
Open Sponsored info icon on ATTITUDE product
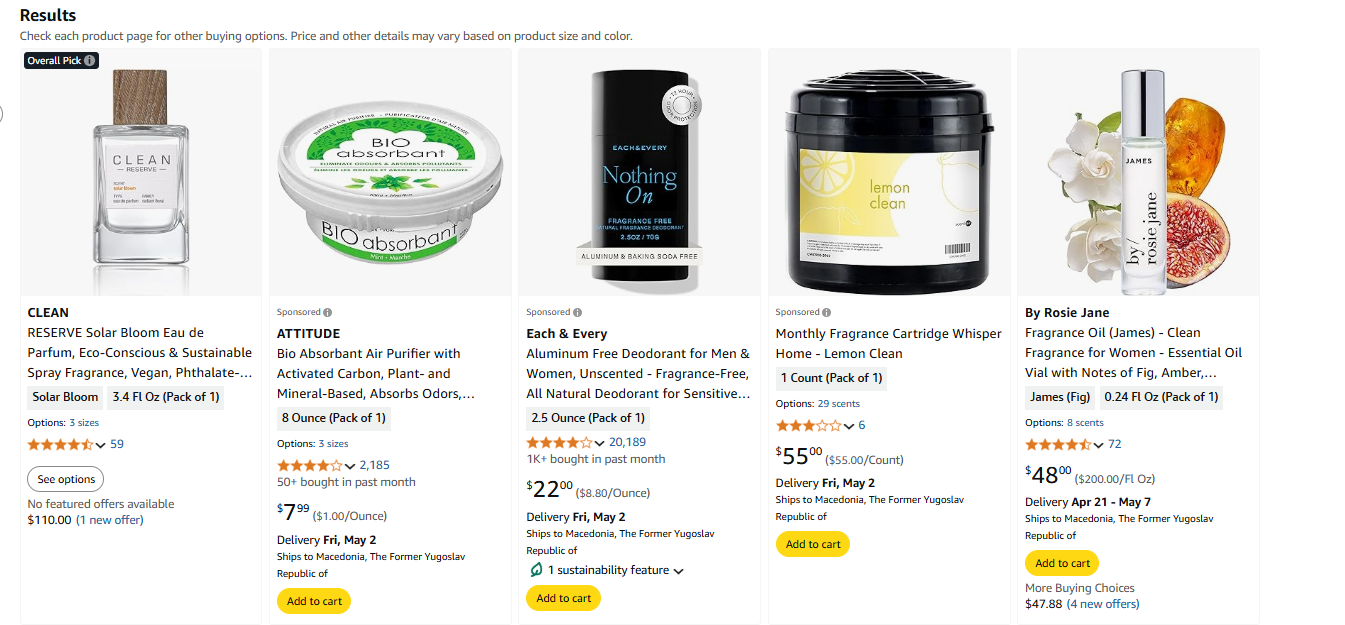[x=328, y=312]
